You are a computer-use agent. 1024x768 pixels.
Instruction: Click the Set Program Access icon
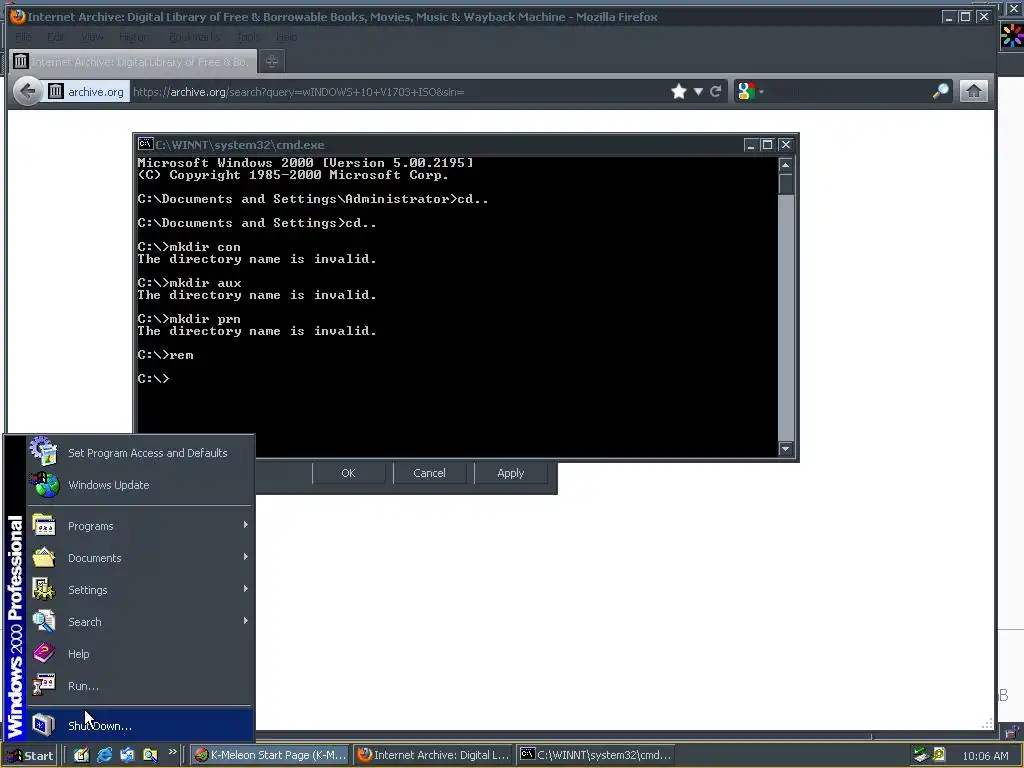(x=44, y=451)
